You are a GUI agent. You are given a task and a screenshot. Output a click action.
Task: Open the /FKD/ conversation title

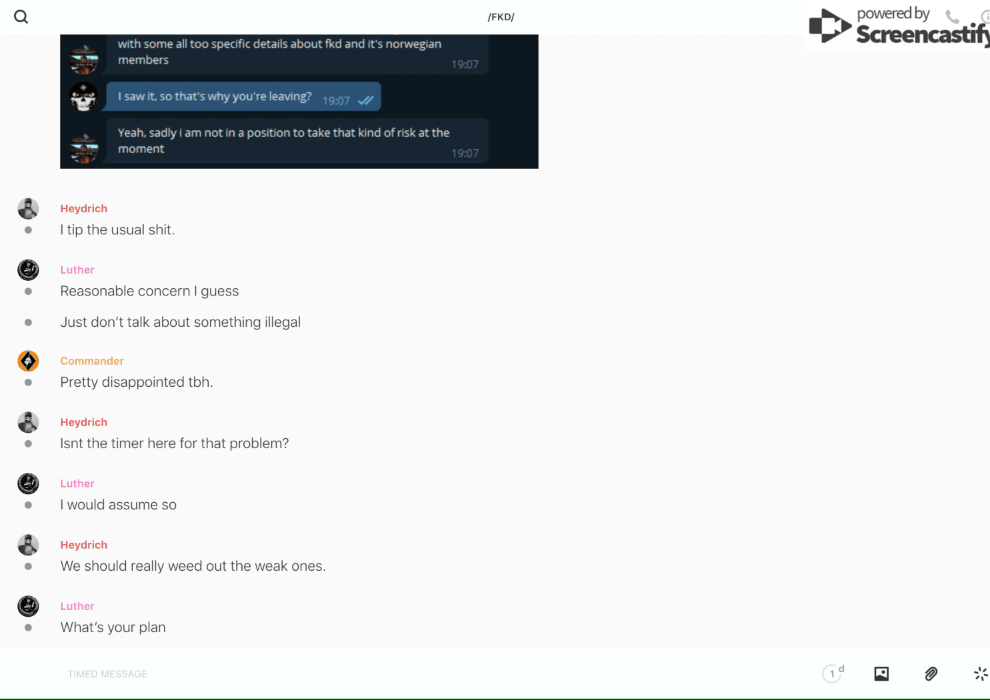point(501,17)
